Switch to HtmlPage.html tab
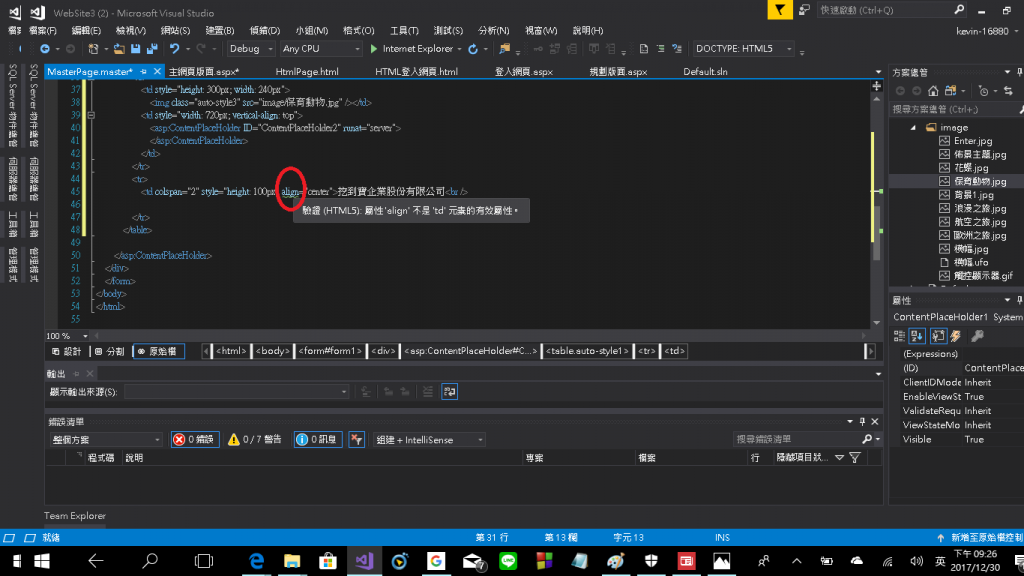This screenshot has width=1024, height=576. coord(307,72)
